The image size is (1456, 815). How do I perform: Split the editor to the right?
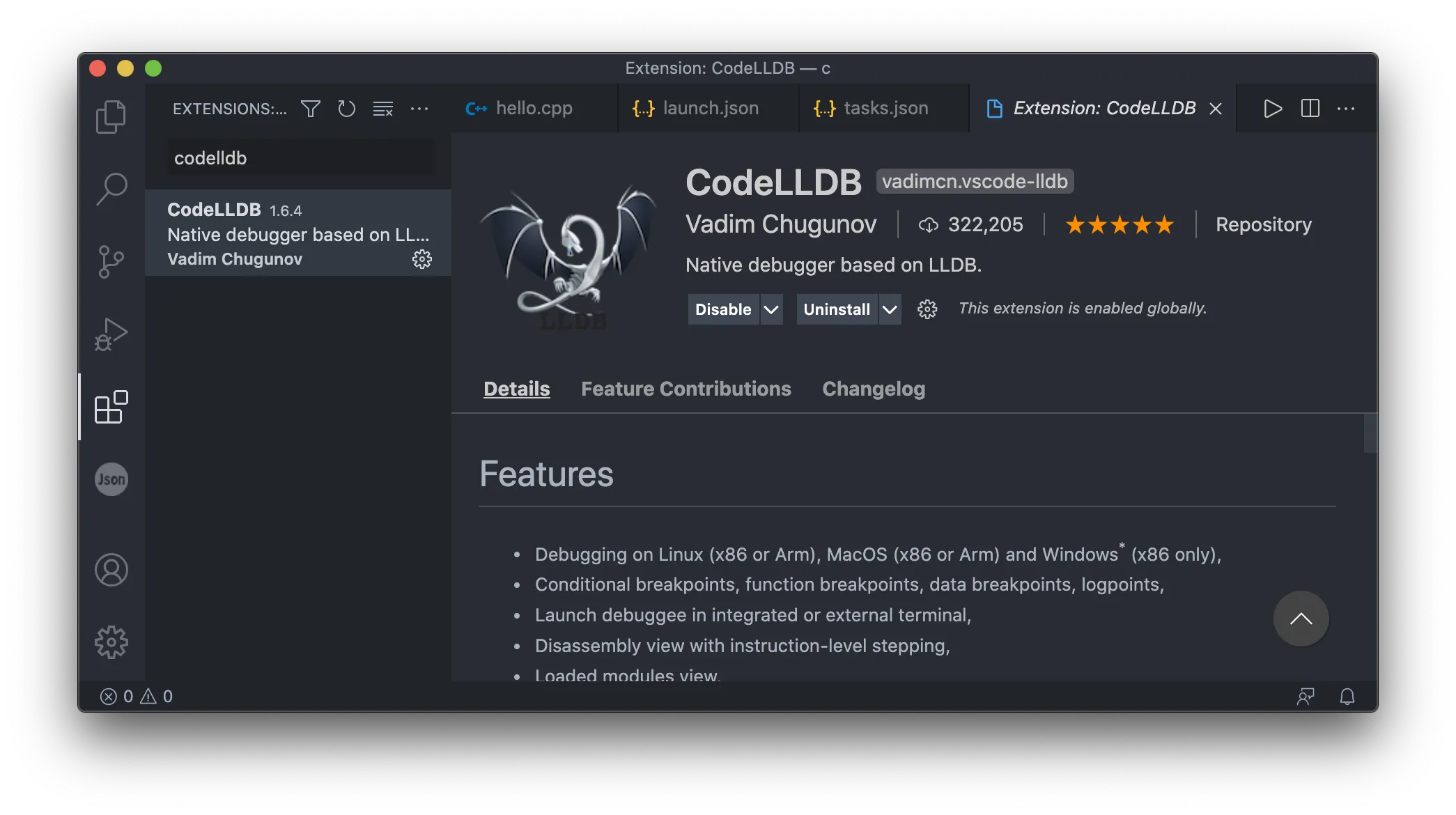click(1310, 109)
